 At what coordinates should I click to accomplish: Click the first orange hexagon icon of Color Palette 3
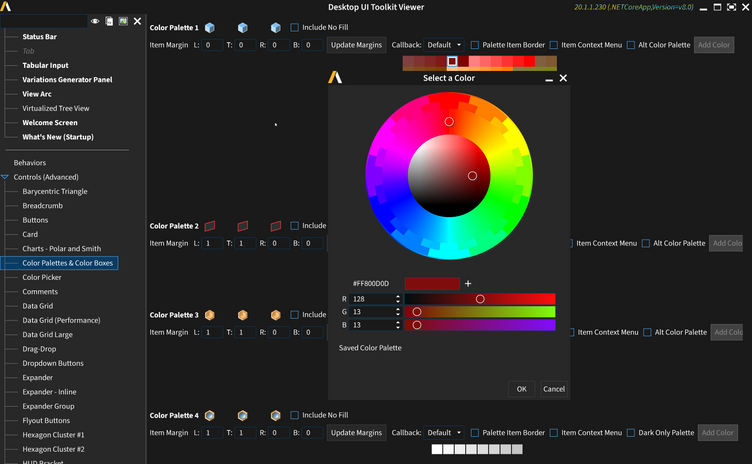click(x=210, y=315)
